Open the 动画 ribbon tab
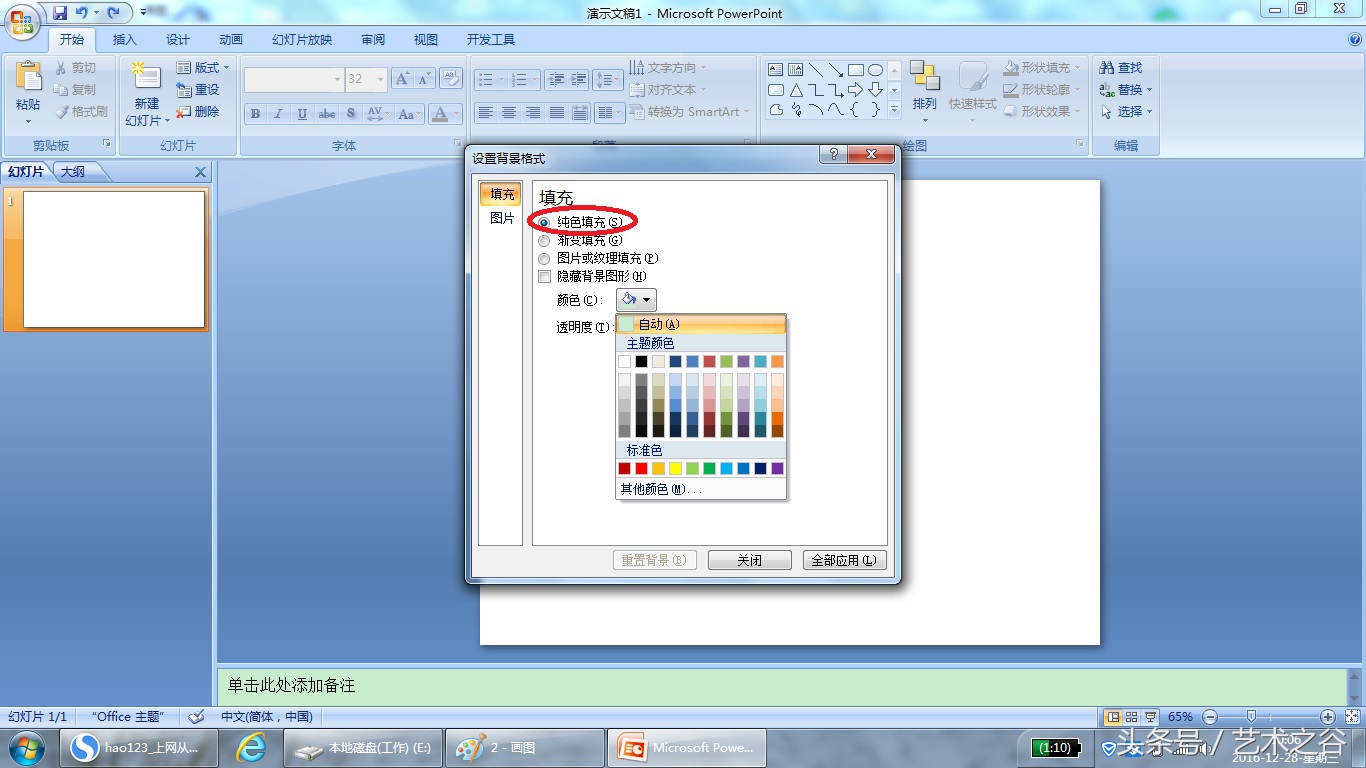 click(231, 40)
